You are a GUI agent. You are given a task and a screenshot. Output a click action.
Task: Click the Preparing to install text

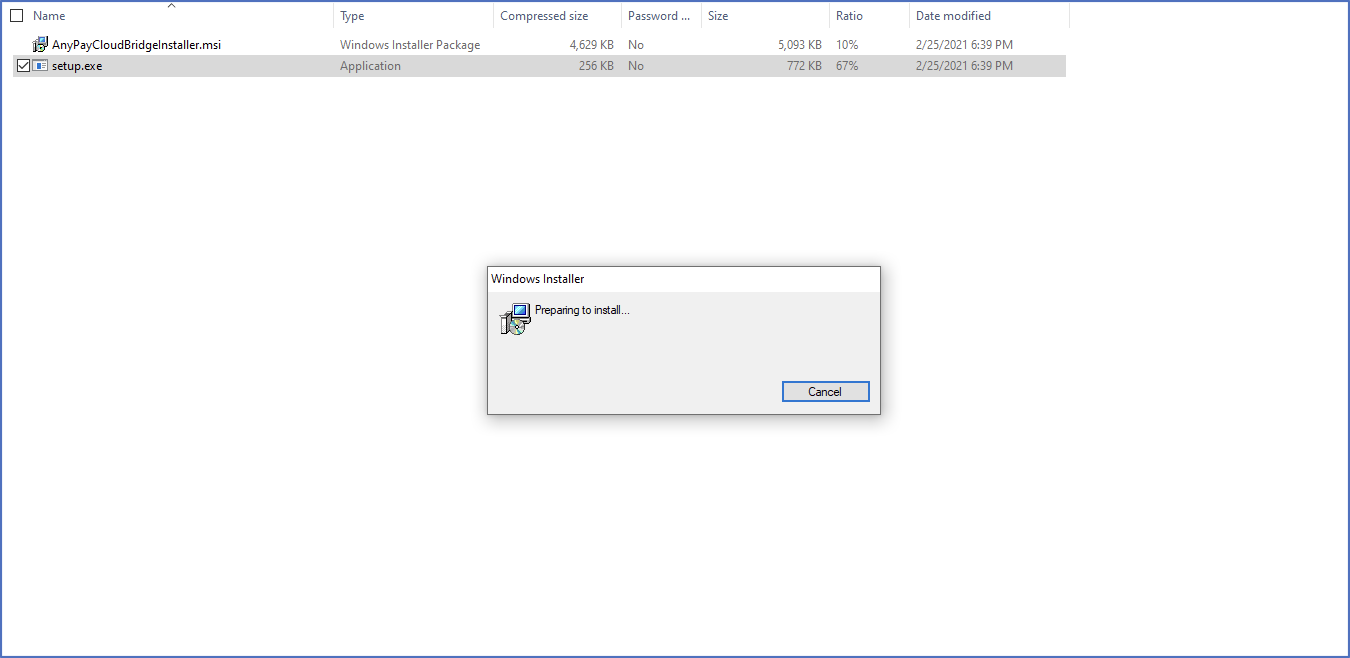coord(582,310)
